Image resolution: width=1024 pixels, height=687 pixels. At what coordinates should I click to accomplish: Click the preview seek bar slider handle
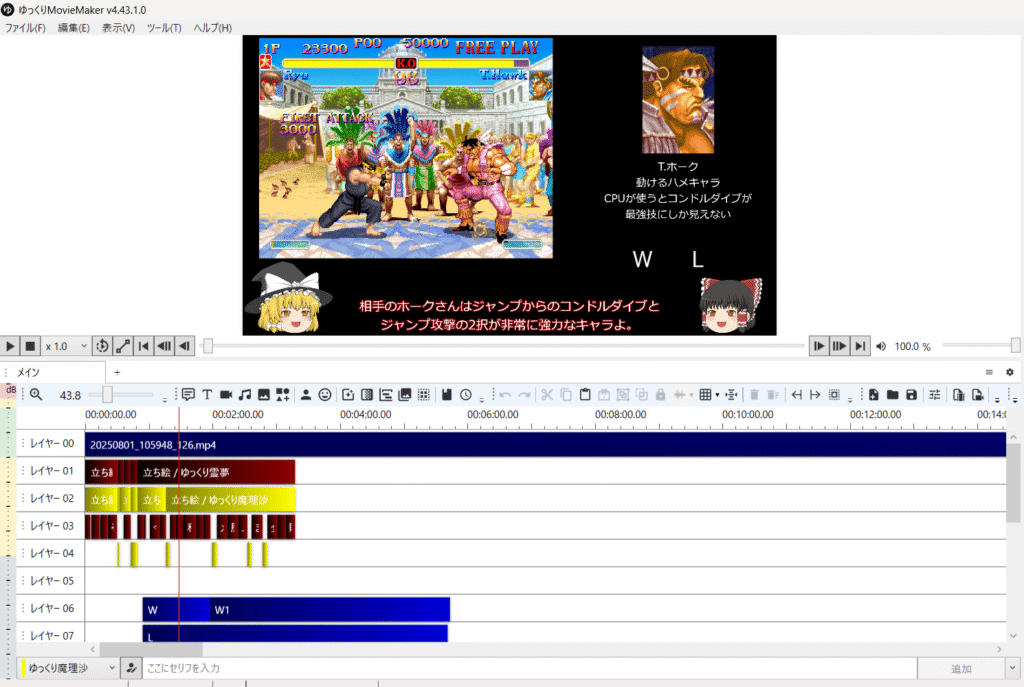(x=208, y=346)
